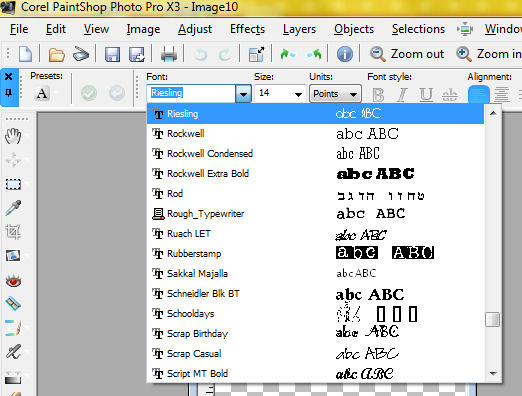Image resolution: width=522 pixels, height=396 pixels.
Task: Choose the Scrap Casual font
Action: [x=316, y=354]
